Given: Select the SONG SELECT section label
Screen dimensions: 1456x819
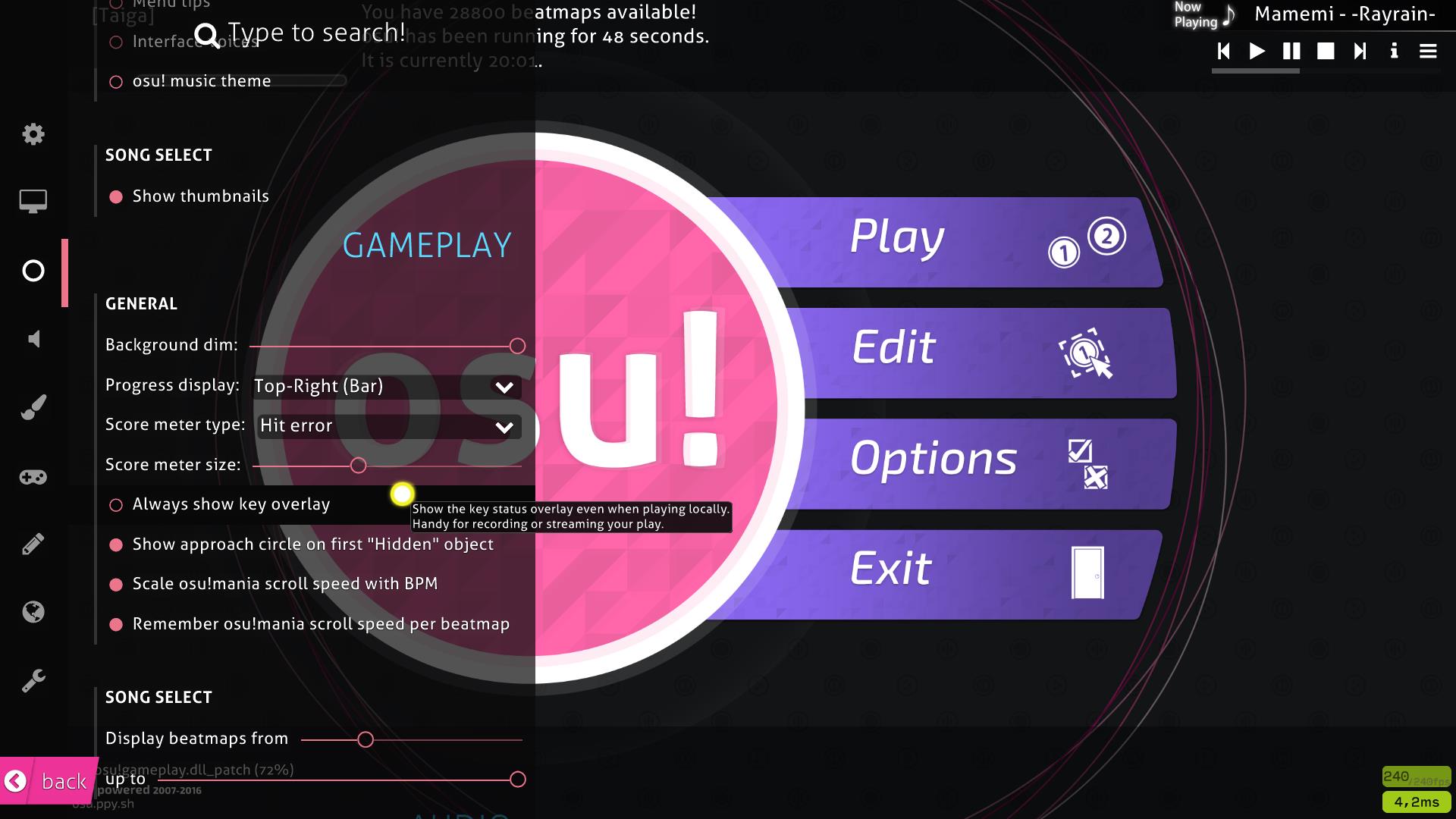Looking at the screenshot, I should [x=158, y=154].
